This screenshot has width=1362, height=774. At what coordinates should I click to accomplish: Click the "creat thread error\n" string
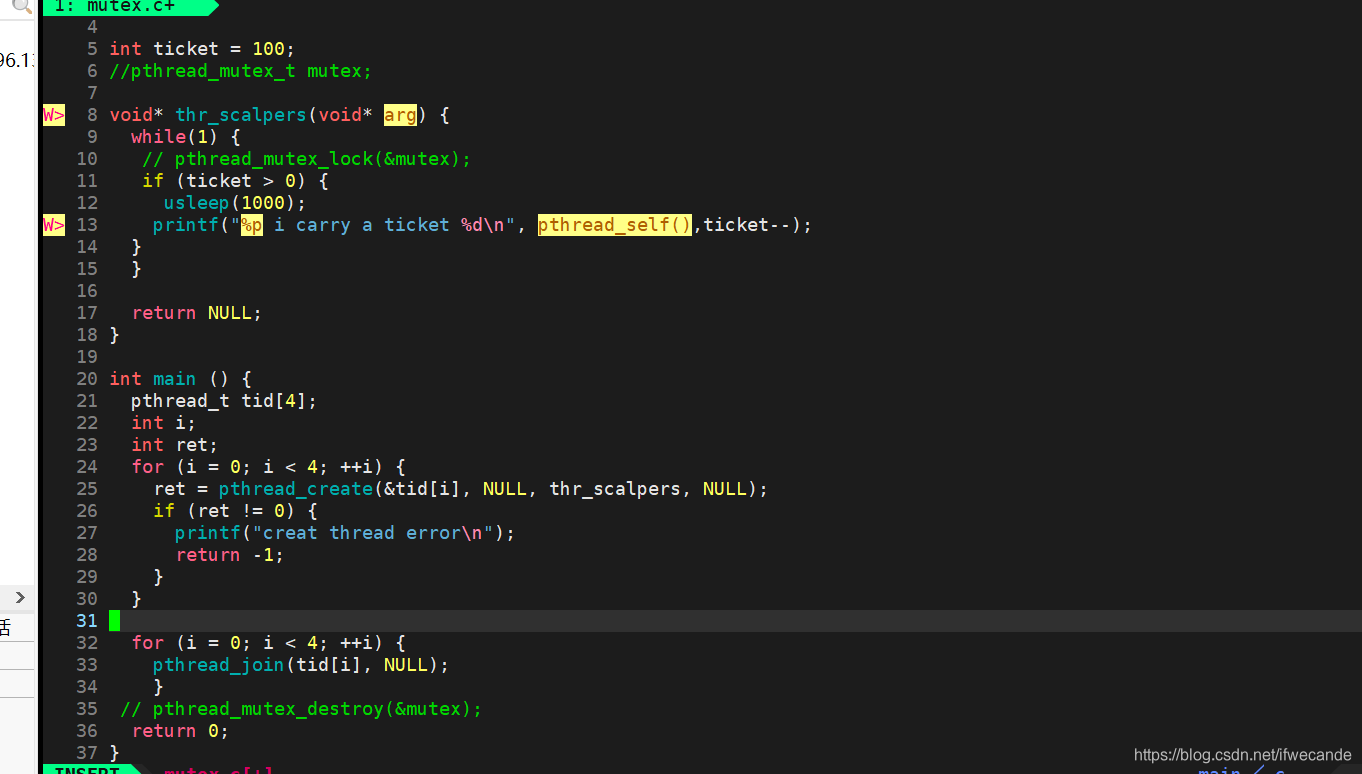tap(373, 533)
